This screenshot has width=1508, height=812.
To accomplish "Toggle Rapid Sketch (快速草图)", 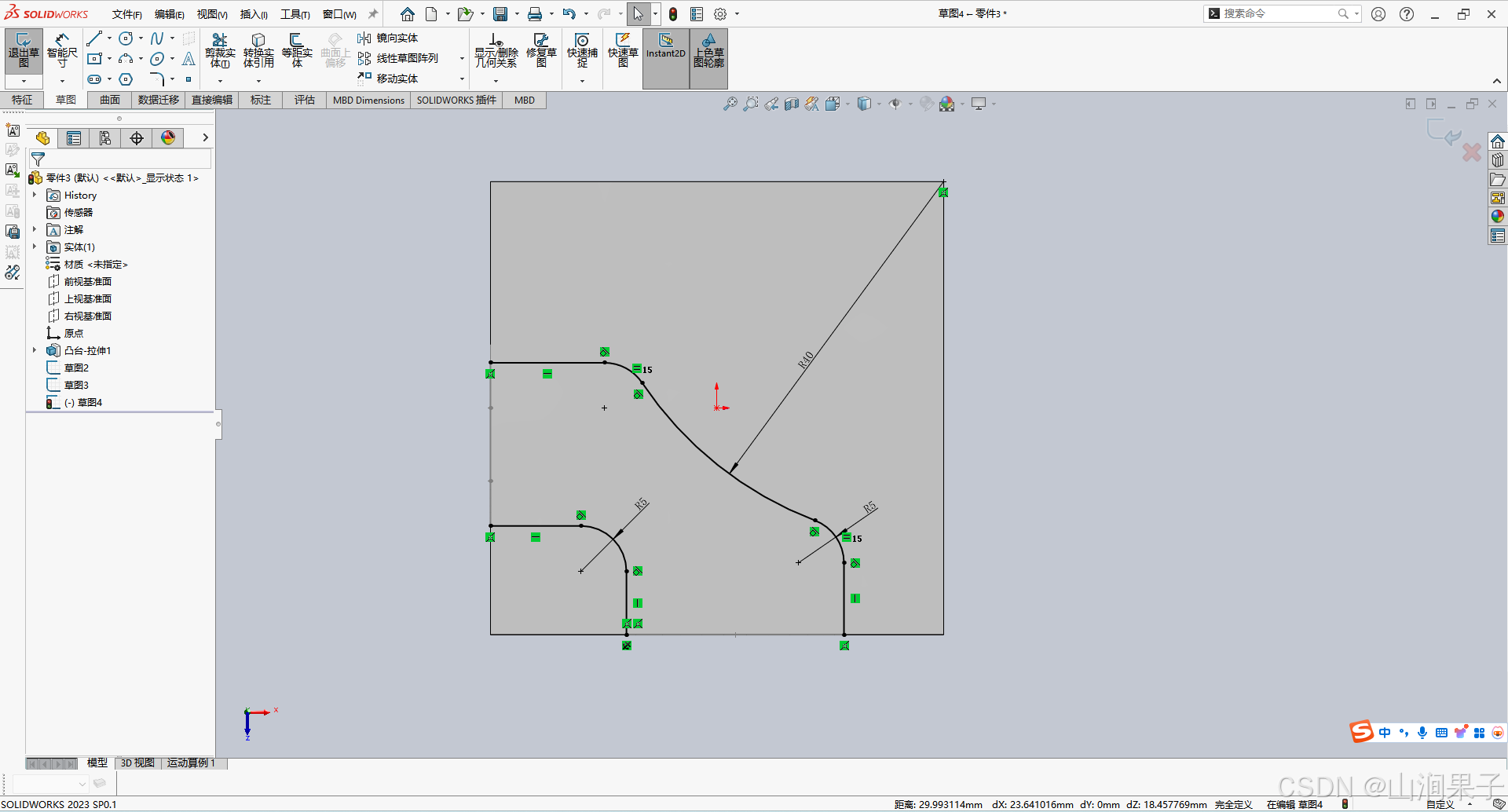I will tap(623, 51).
